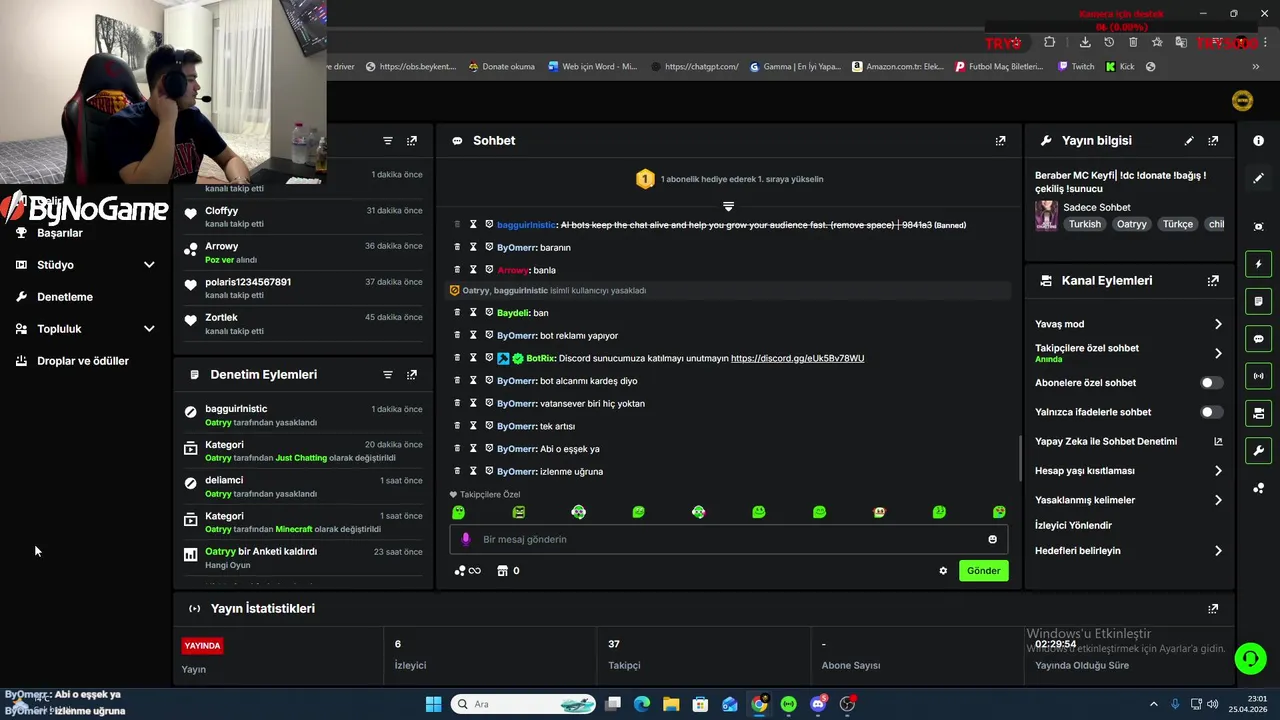Focus the Bir mesaj gönderin input

click(728, 539)
